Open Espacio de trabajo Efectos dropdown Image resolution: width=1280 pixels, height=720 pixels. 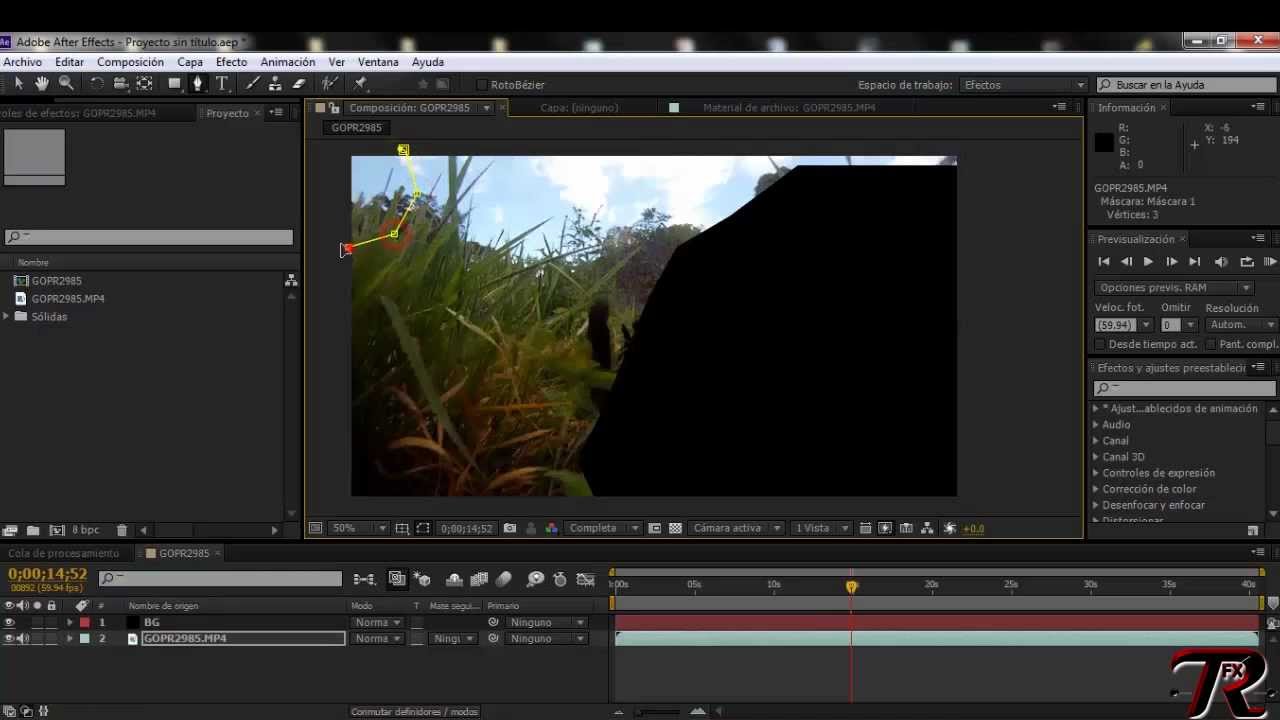coord(1022,85)
